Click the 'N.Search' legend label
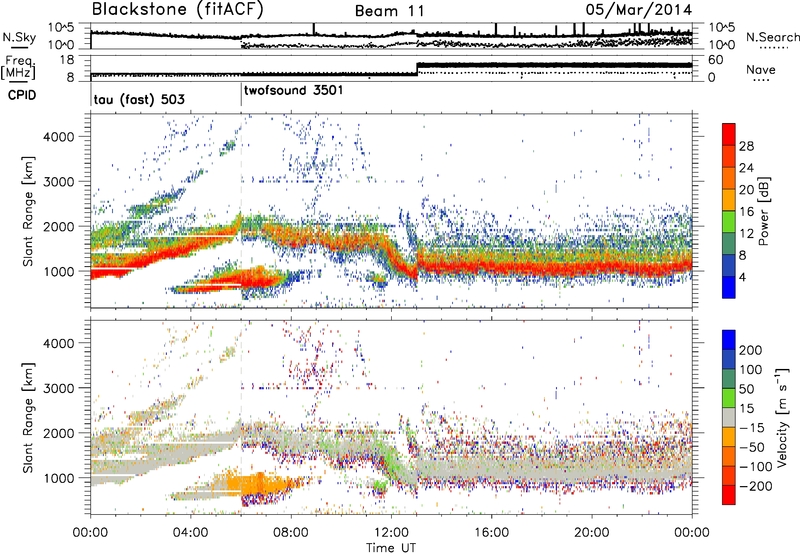Image resolution: width=800 pixels, height=554 pixels. coord(773,37)
